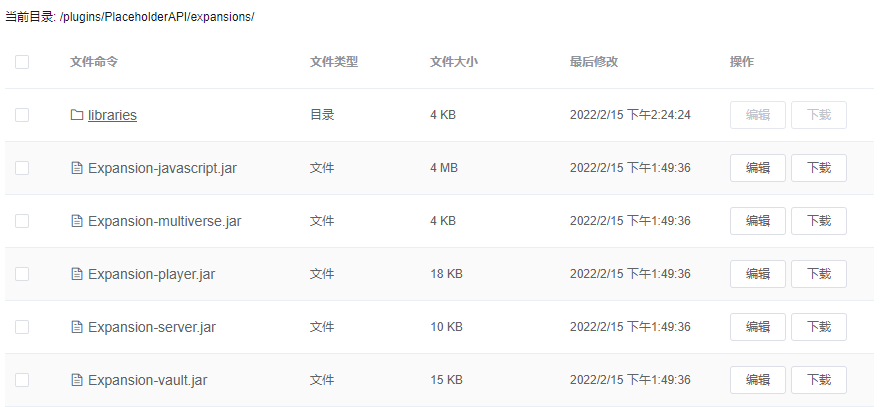883x407 pixels.
Task: Select the Expansion-player.jar row checkbox
Action: coord(22,274)
